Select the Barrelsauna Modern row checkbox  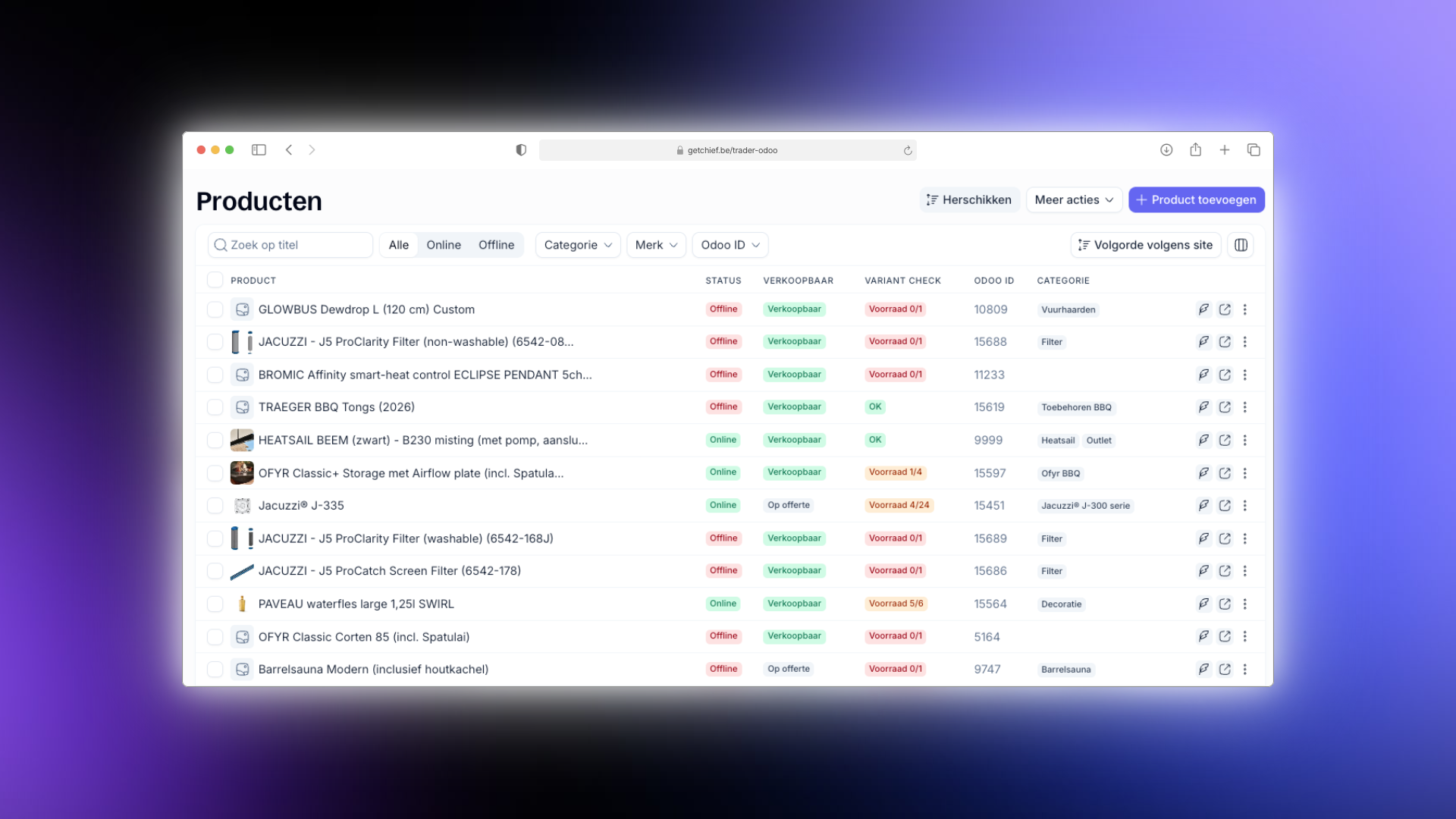click(x=215, y=669)
